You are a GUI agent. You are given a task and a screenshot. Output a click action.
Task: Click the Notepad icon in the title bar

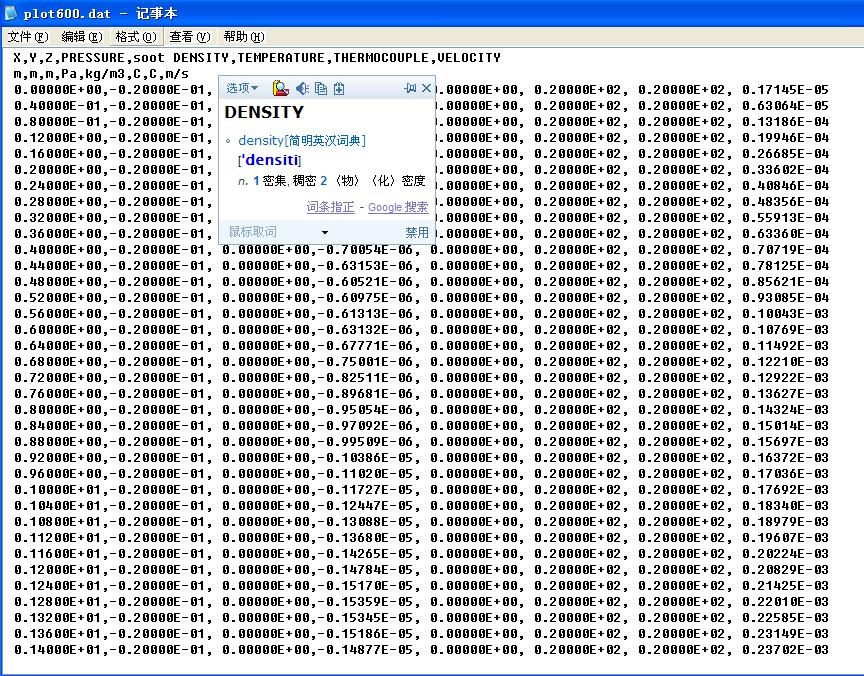pos(11,14)
